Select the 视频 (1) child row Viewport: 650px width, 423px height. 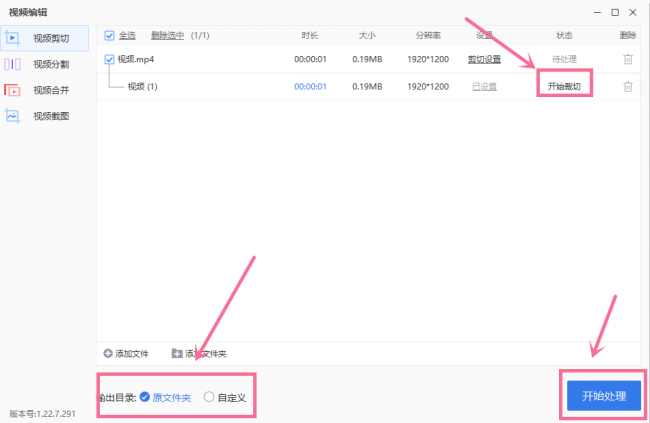tap(368, 87)
